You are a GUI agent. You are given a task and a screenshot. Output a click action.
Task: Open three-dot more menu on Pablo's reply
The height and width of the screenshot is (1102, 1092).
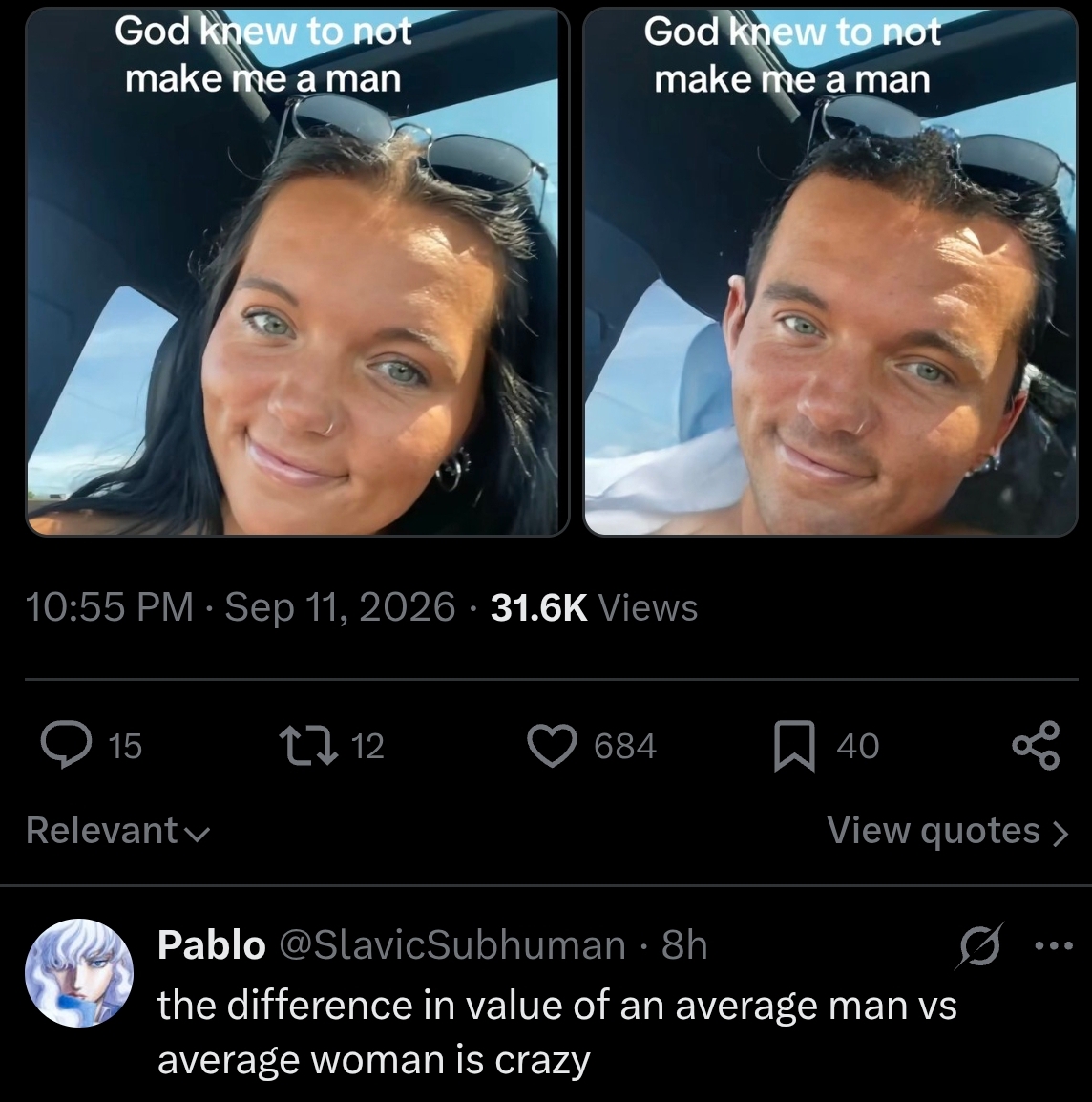pos(1054,946)
